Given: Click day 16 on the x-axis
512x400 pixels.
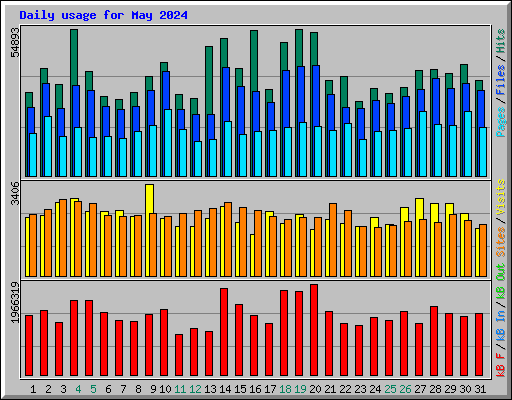Looking at the screenshot, I should coord(255,389).
